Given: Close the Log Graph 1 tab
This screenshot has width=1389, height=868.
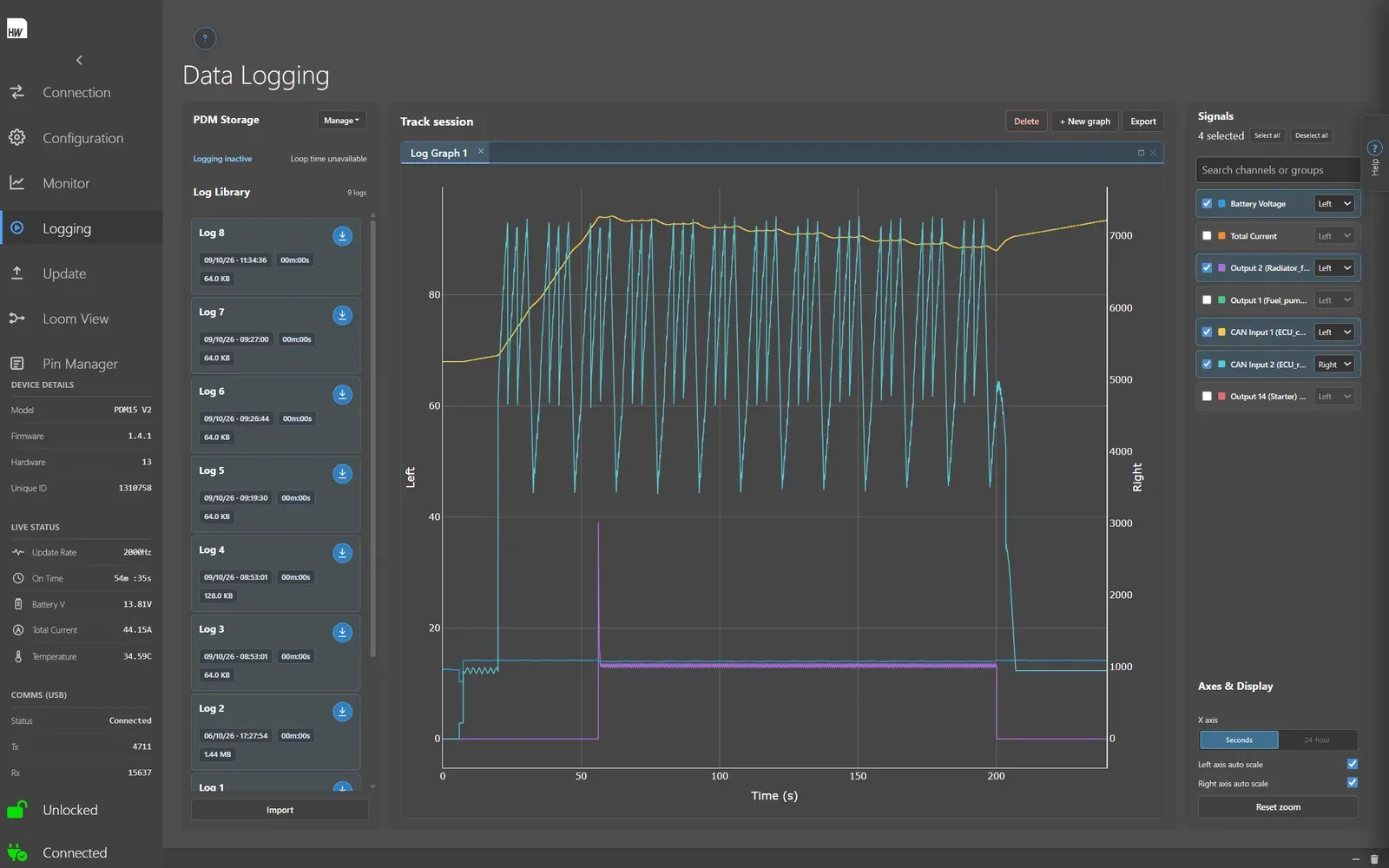Looking at the screenshot, I should coord(481,151).
